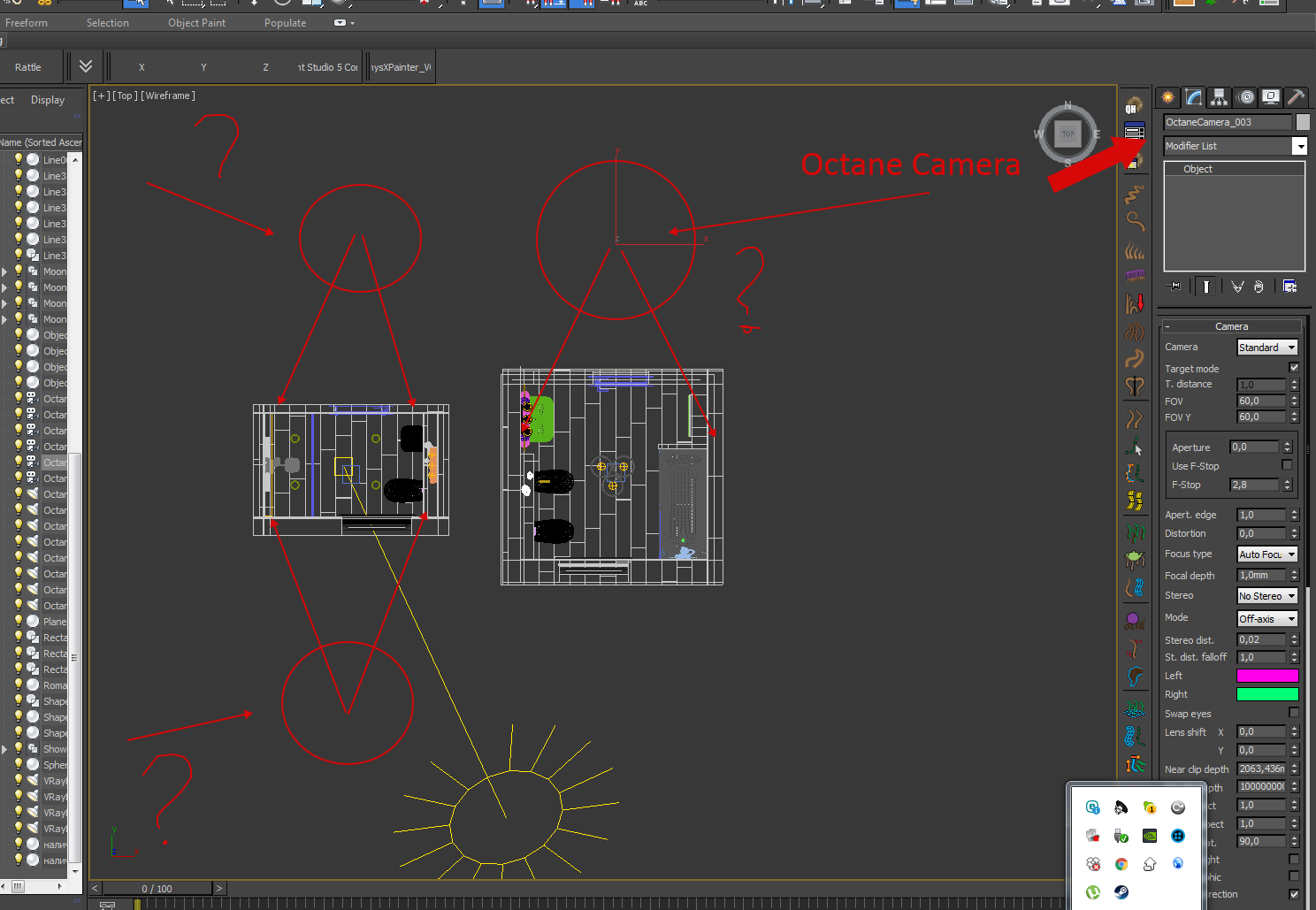Click the Top ViewCube face

[x=1067, y=134]
